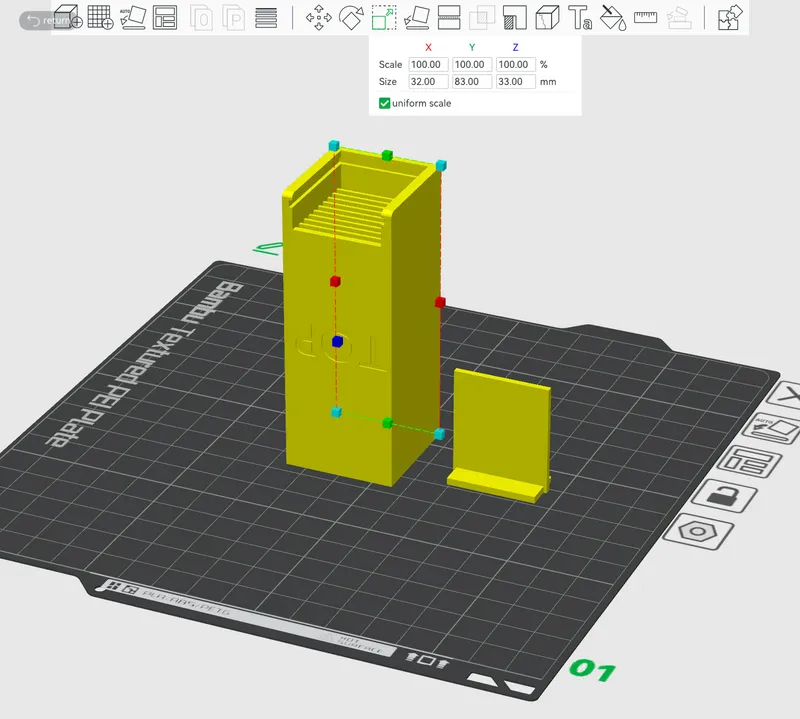Open the Seam Painting tool
Viewport: 800px width, 719px height.
[x=547, y=18]
